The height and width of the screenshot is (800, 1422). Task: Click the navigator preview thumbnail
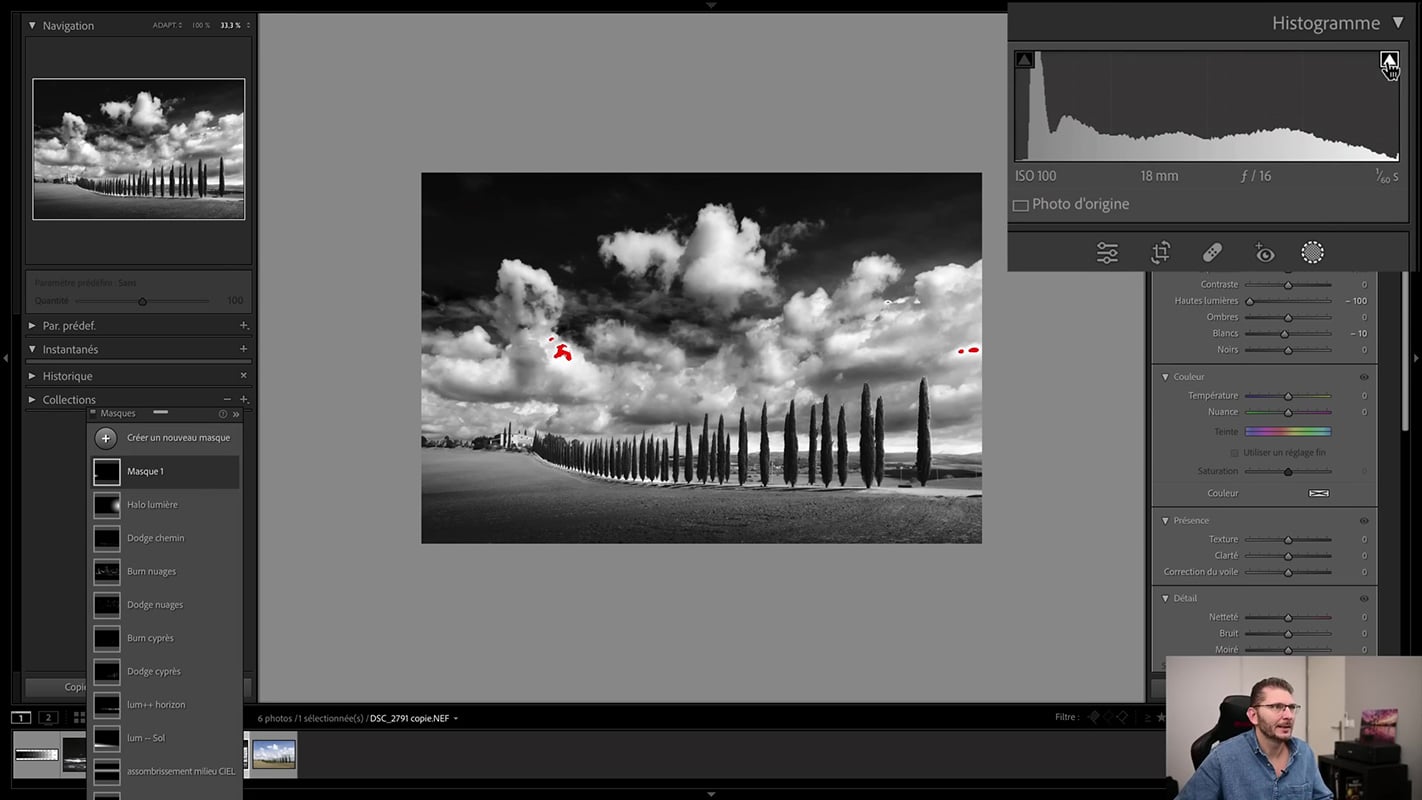(139, 149)
